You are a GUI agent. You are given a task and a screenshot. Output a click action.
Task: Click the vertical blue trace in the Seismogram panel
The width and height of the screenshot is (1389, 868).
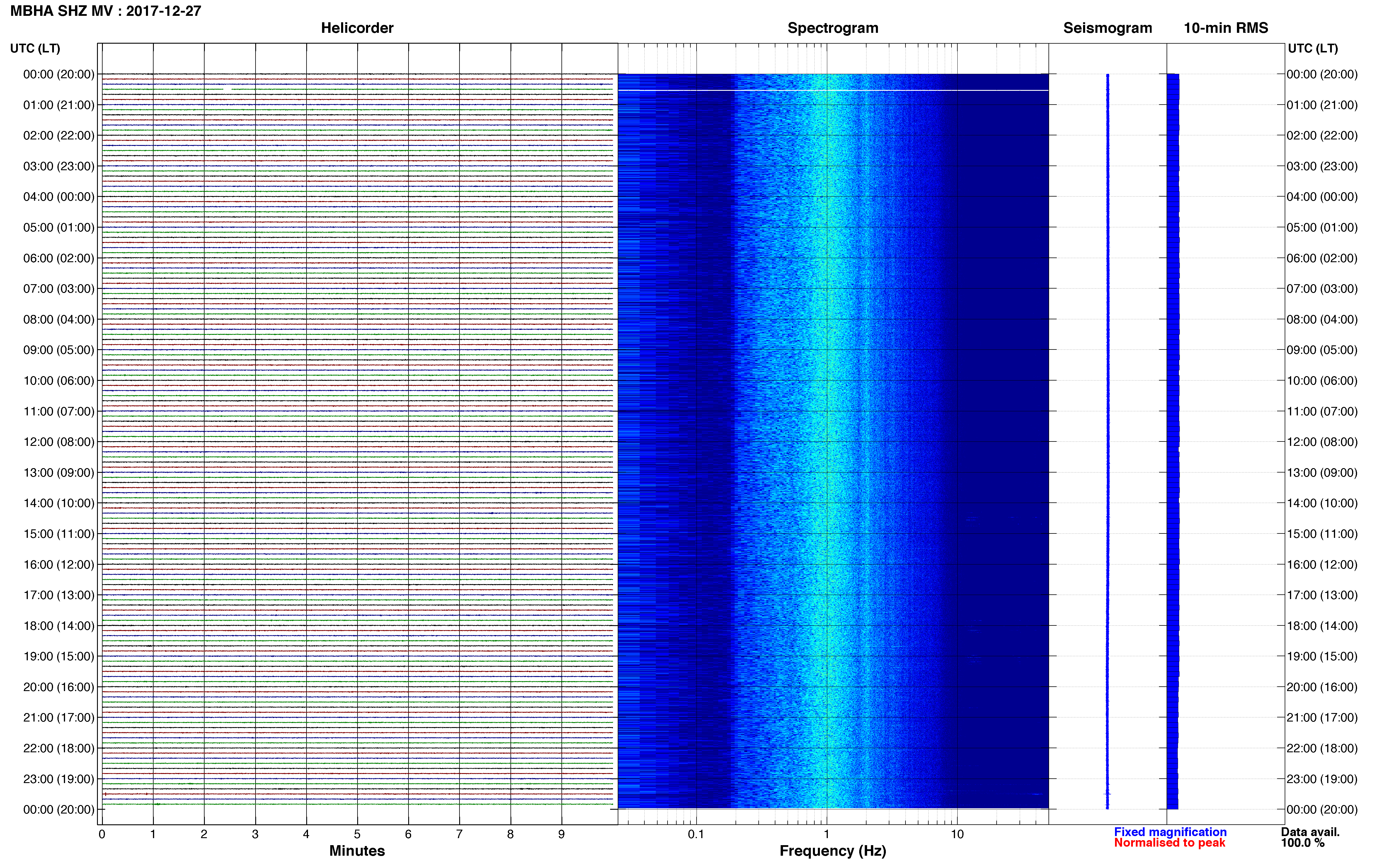1108,441
